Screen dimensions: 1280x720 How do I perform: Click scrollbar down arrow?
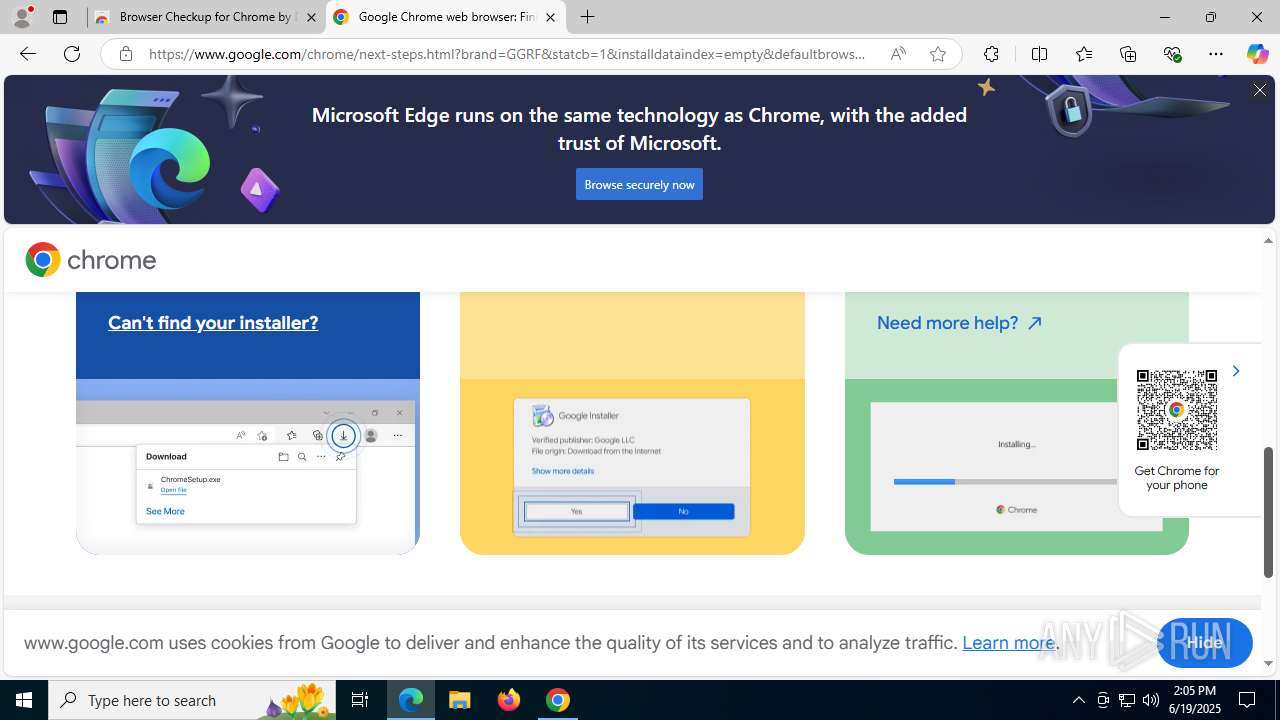(x=1268, y=663)
